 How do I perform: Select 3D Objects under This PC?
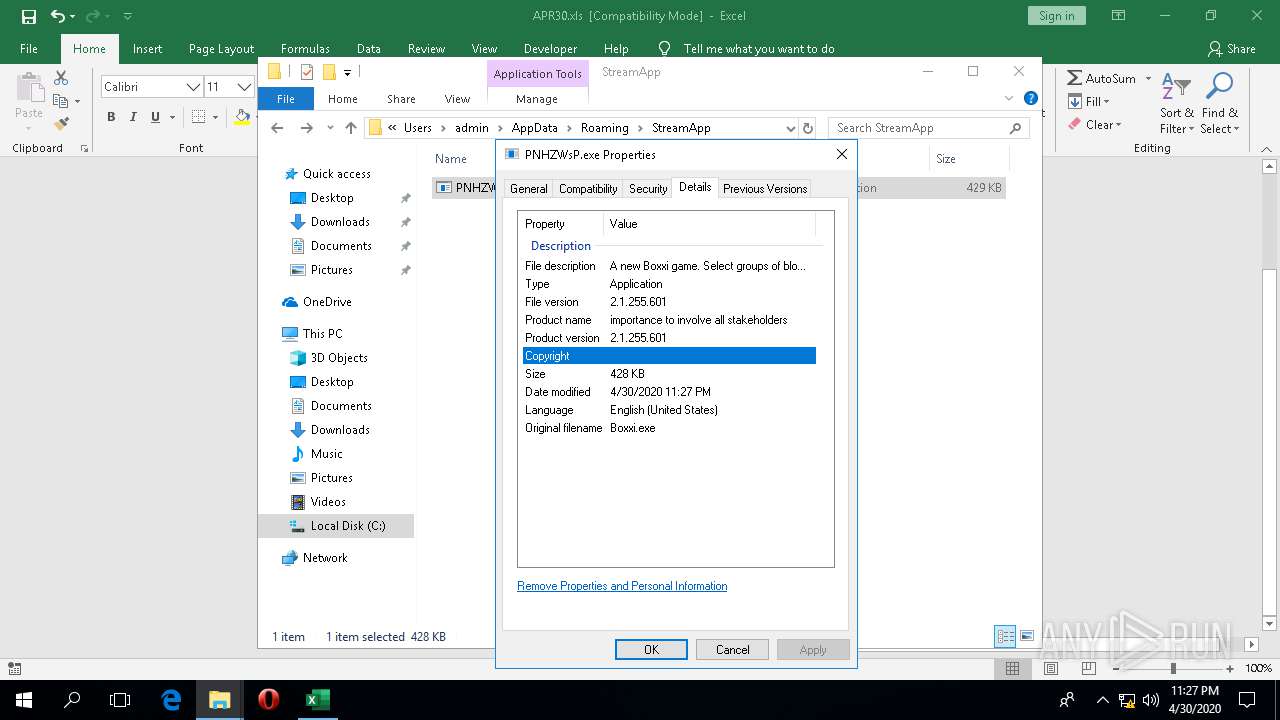pos(339,358)
